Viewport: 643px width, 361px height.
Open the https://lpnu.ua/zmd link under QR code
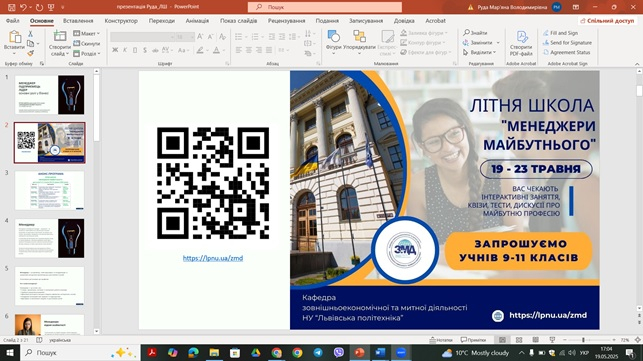213,258
